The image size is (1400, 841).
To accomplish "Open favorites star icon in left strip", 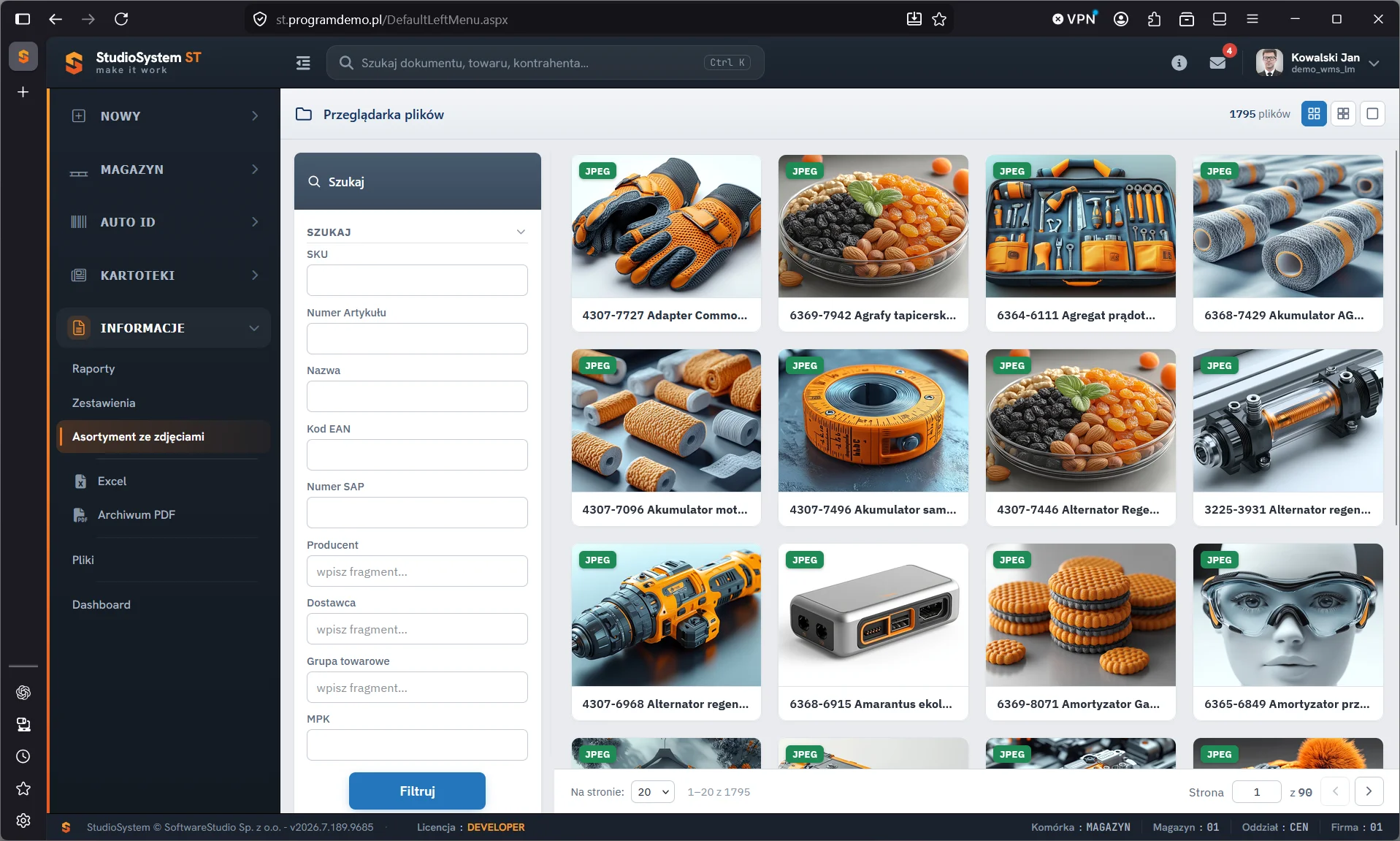I will point(23,788).
